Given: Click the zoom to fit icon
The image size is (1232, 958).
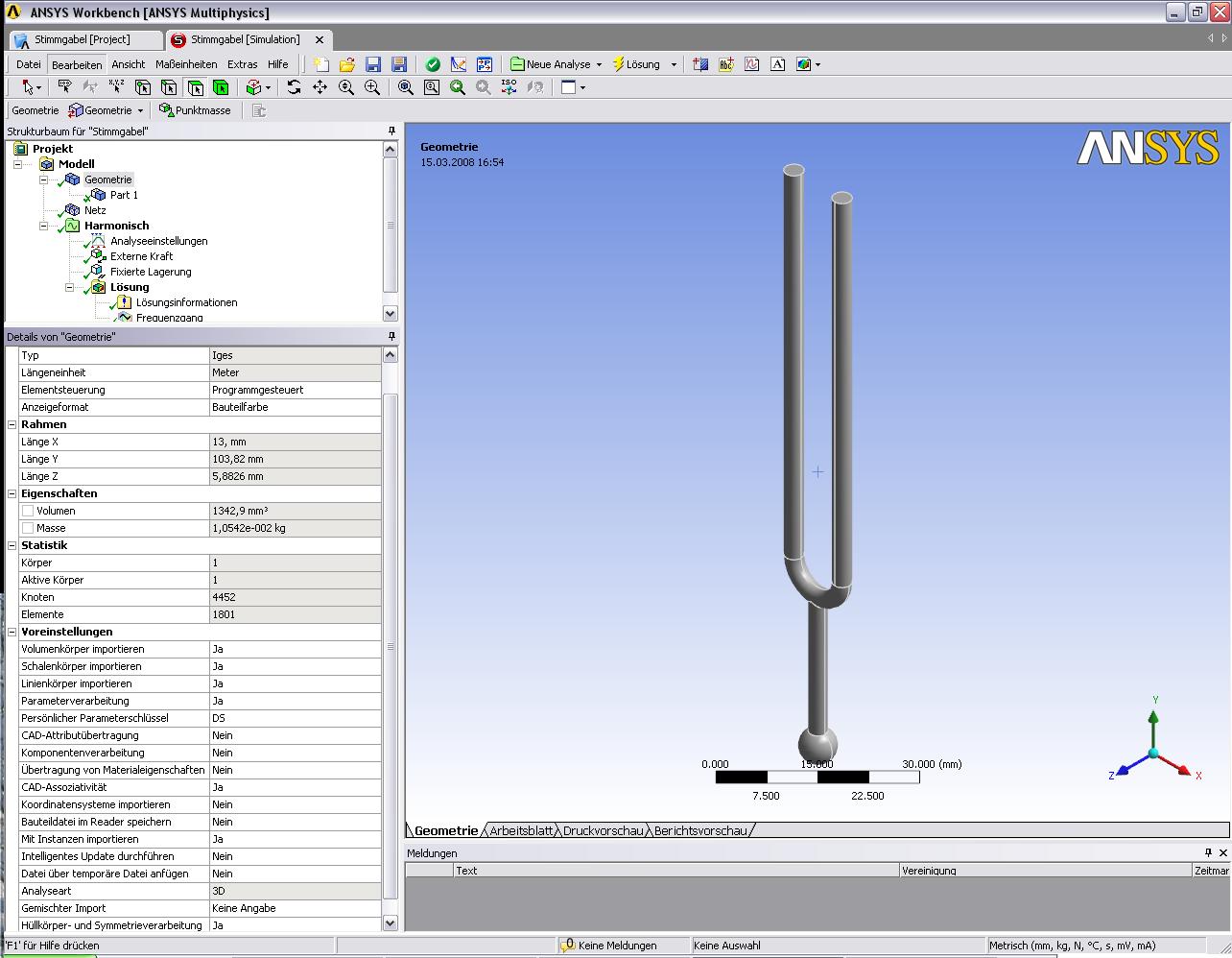Looking at the screenshot, I should [406, 87].
